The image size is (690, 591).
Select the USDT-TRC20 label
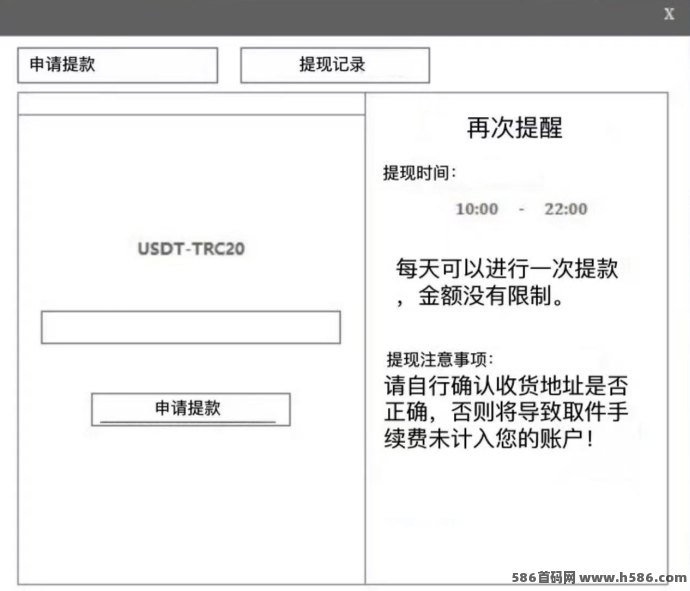point(191,249)
